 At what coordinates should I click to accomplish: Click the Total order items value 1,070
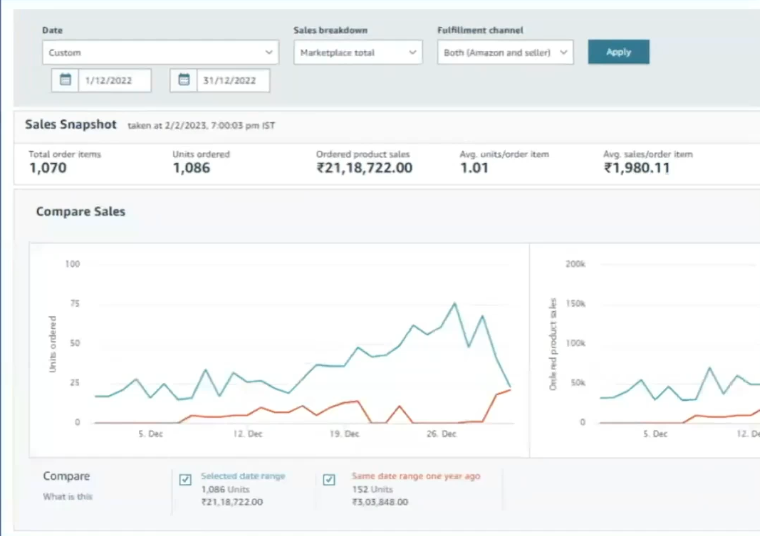(x=48, y=168)
